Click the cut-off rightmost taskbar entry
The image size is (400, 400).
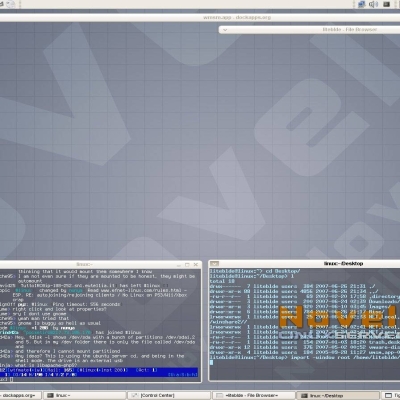[x=391, y=396]
